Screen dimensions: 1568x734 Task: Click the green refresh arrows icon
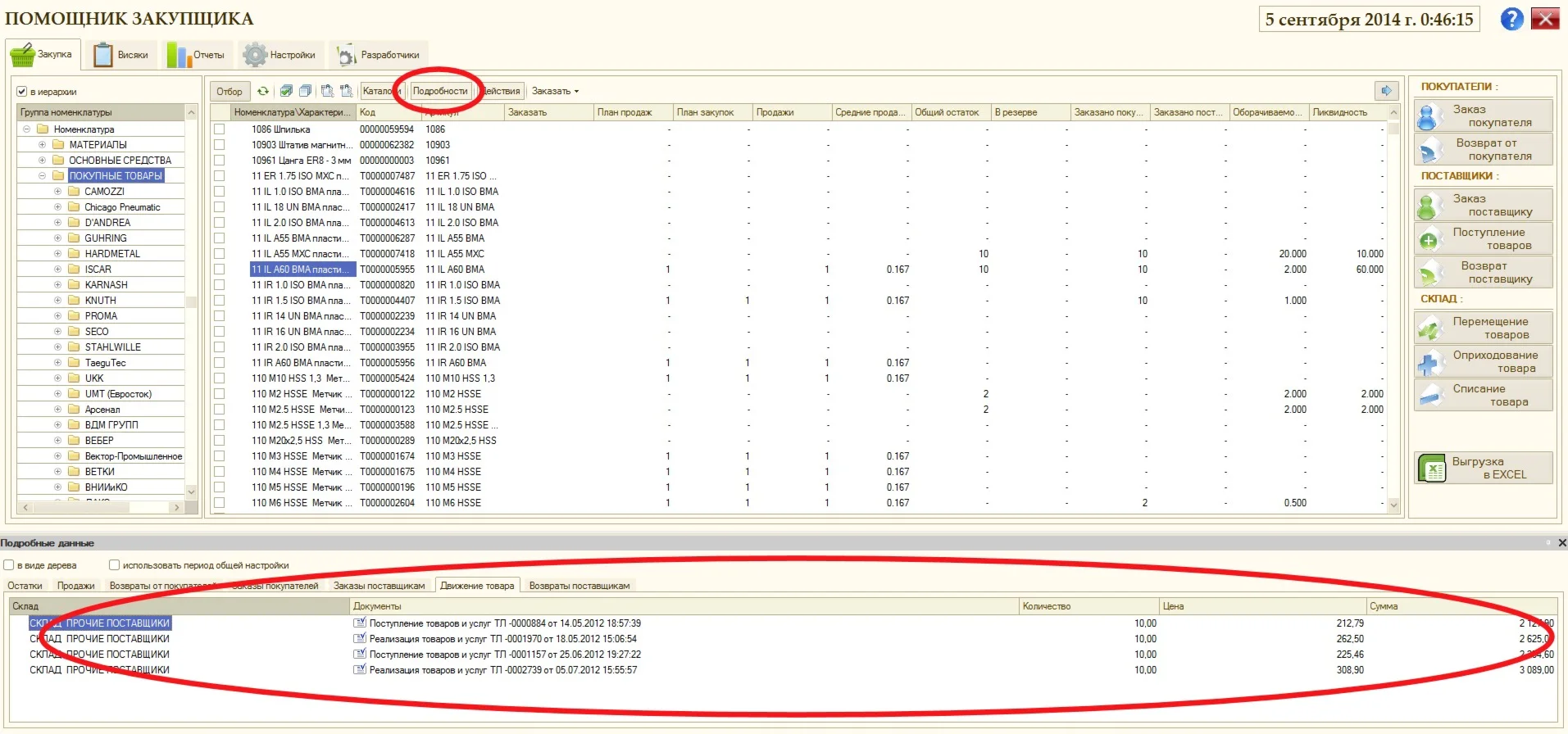tap(263, 91)
